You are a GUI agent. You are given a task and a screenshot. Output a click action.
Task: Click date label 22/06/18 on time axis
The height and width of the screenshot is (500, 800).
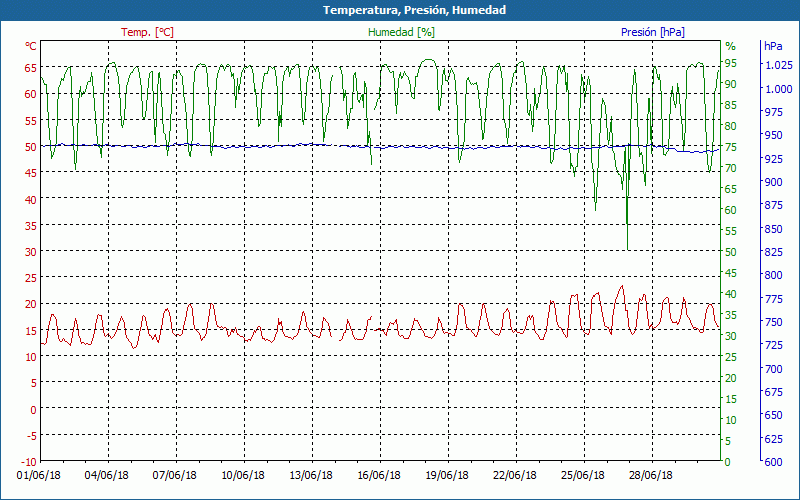pos(515,476)
